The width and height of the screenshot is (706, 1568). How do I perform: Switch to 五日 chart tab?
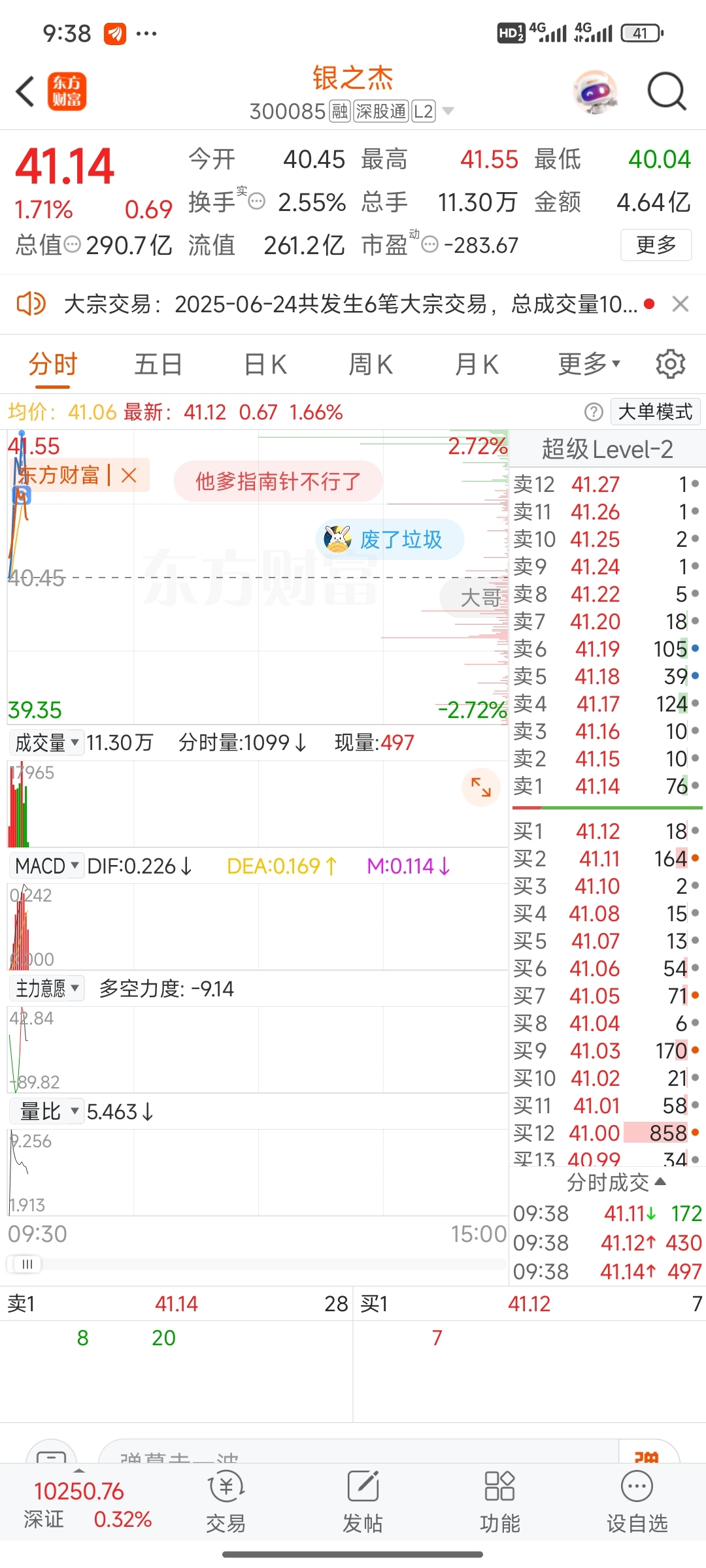158,364
